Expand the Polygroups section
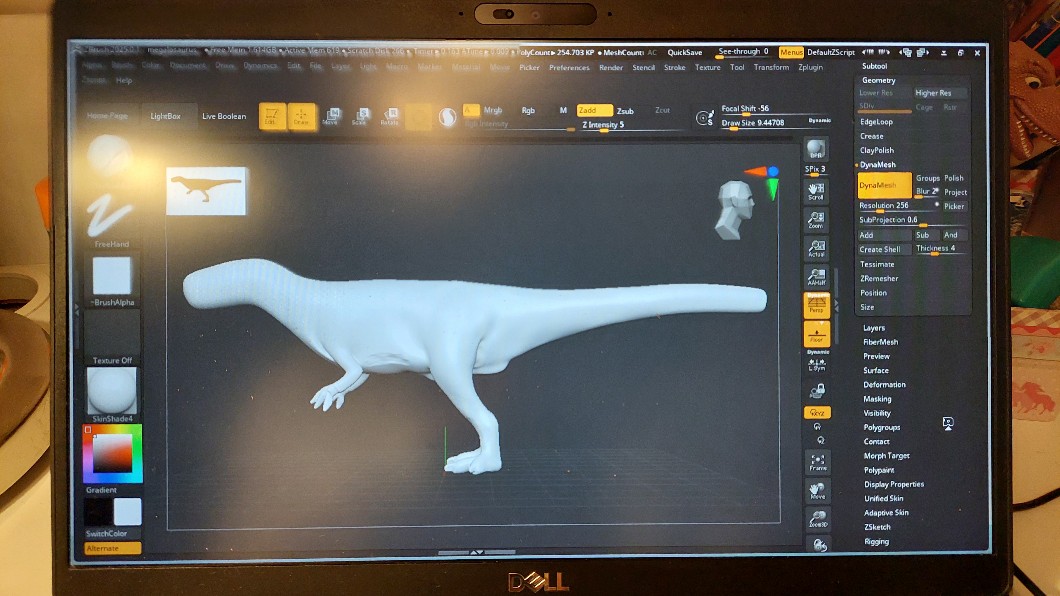 point(881,427)
